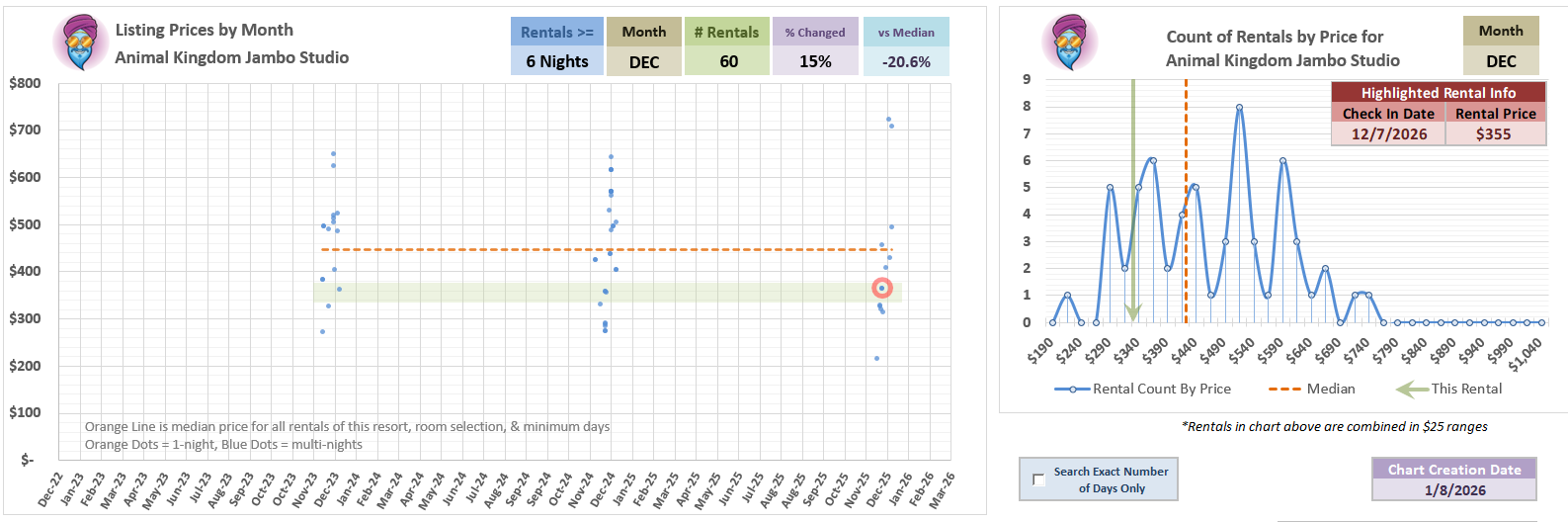
Task: Click the red circled highlighted rental dot
Action: pyautogui.click(x=882, y=288)
